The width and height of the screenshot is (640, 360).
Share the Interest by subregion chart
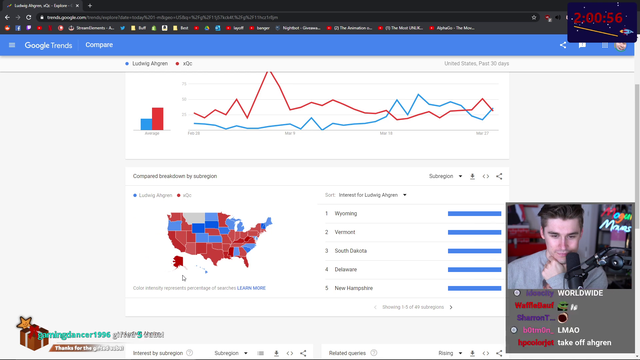[303, 353]
